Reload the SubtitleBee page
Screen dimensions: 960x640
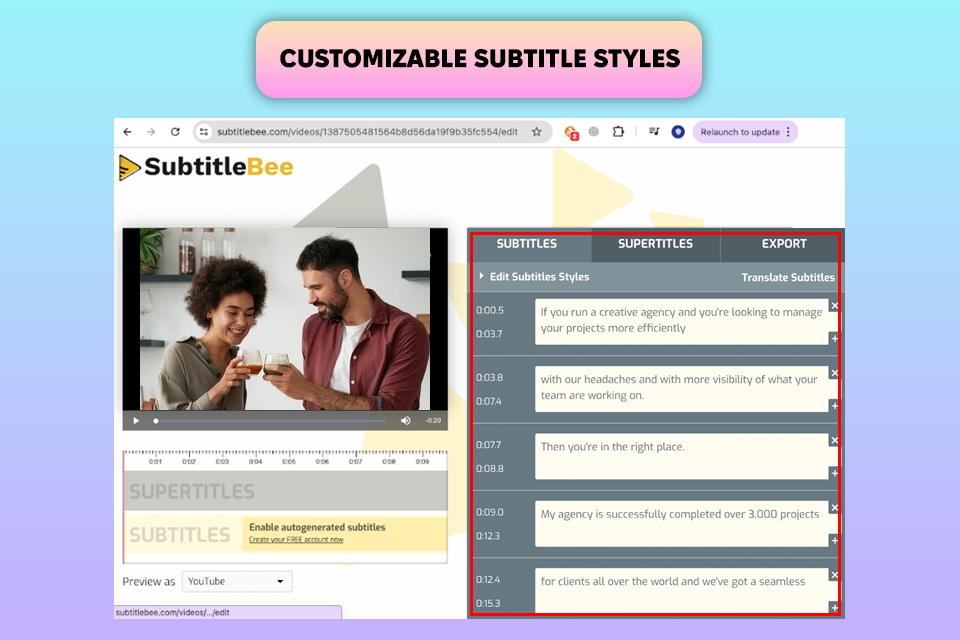coord(175,132)
